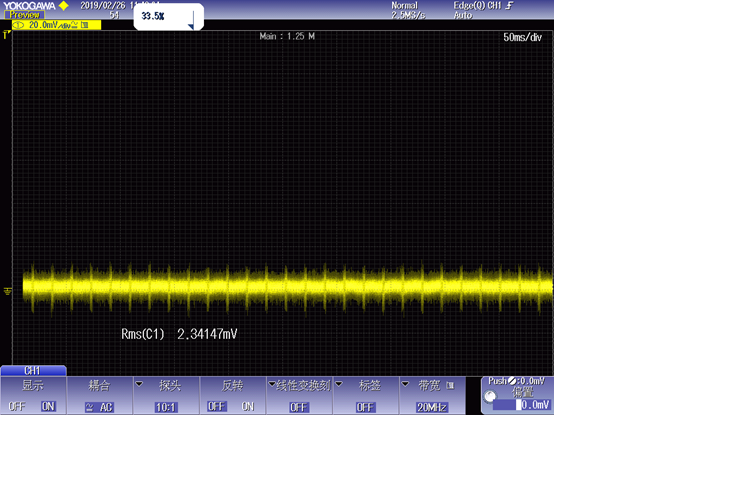Set 显示 display to OFF
The image size is (732, 477).
(x=17, y=407)
